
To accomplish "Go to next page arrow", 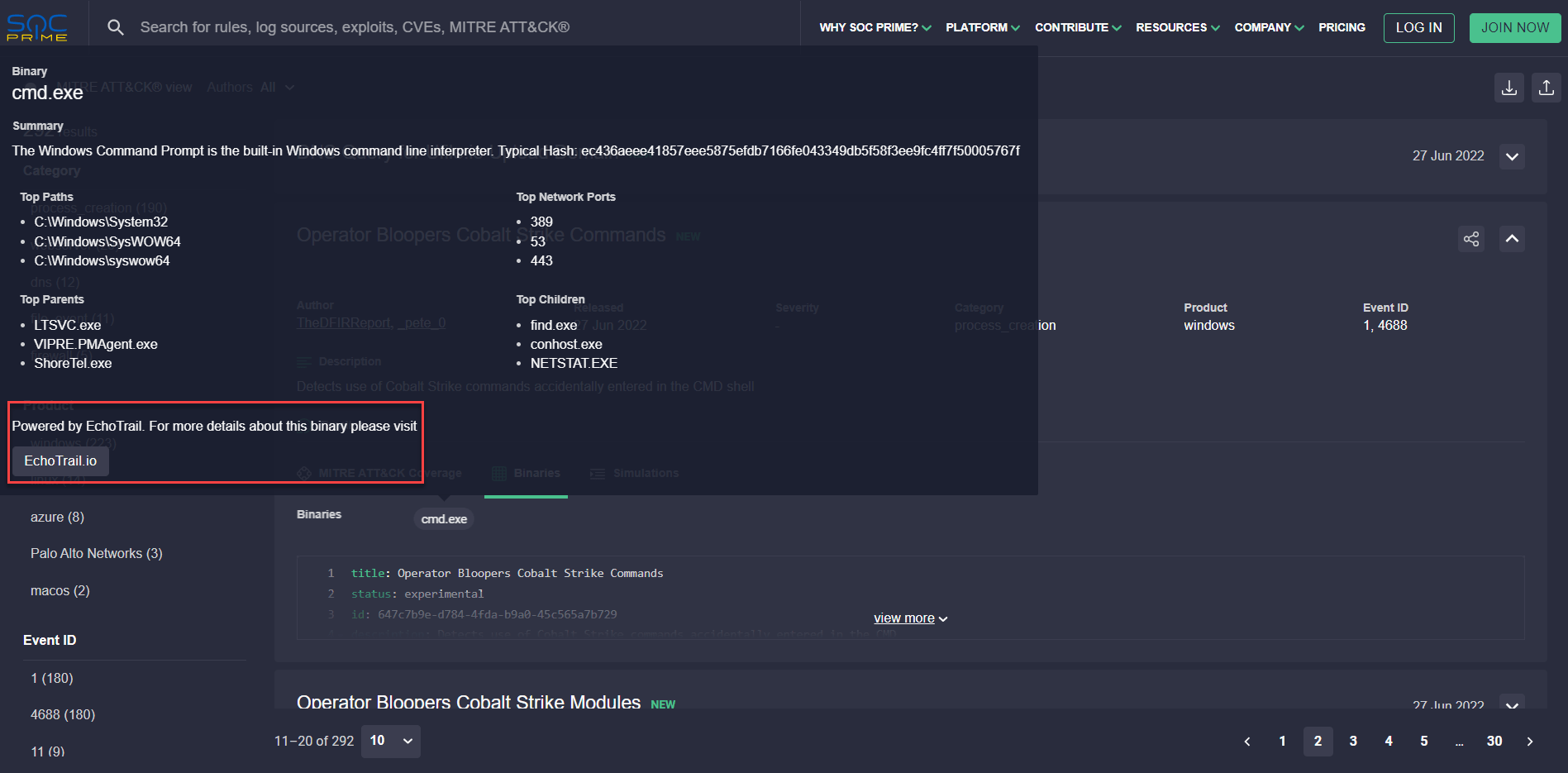I will [x=1530, y=742].
